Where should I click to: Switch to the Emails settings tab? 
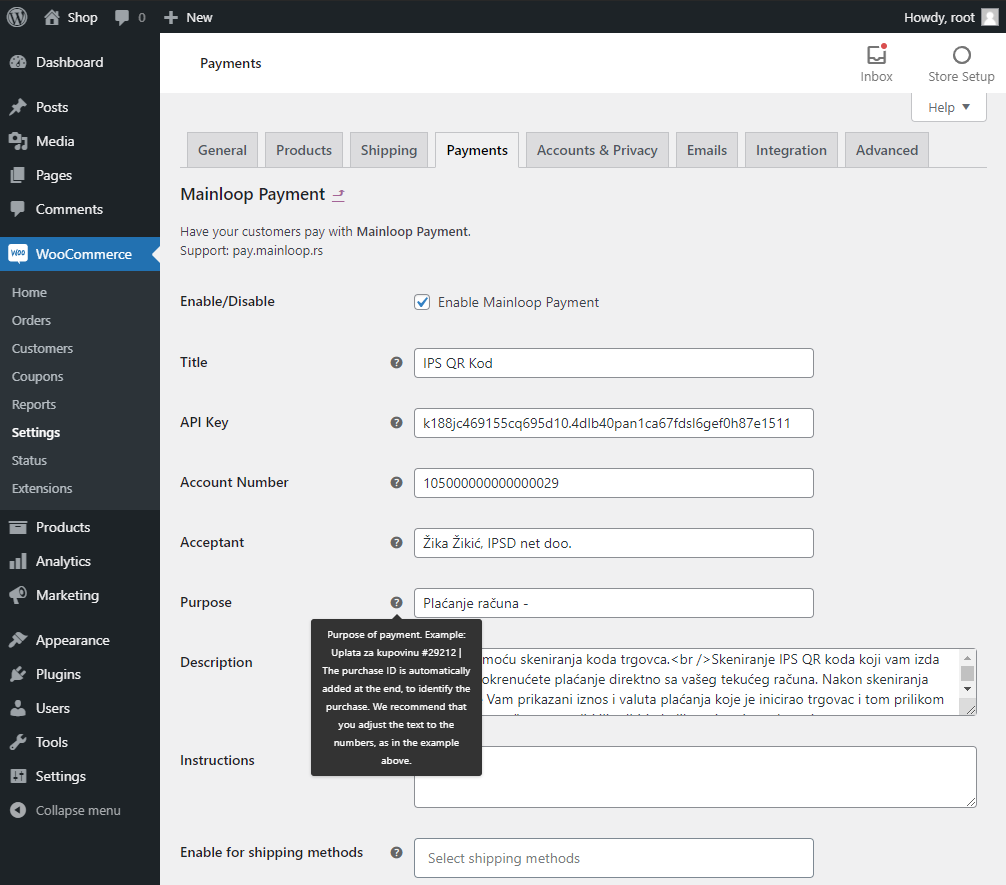click(x=706, y=149)
